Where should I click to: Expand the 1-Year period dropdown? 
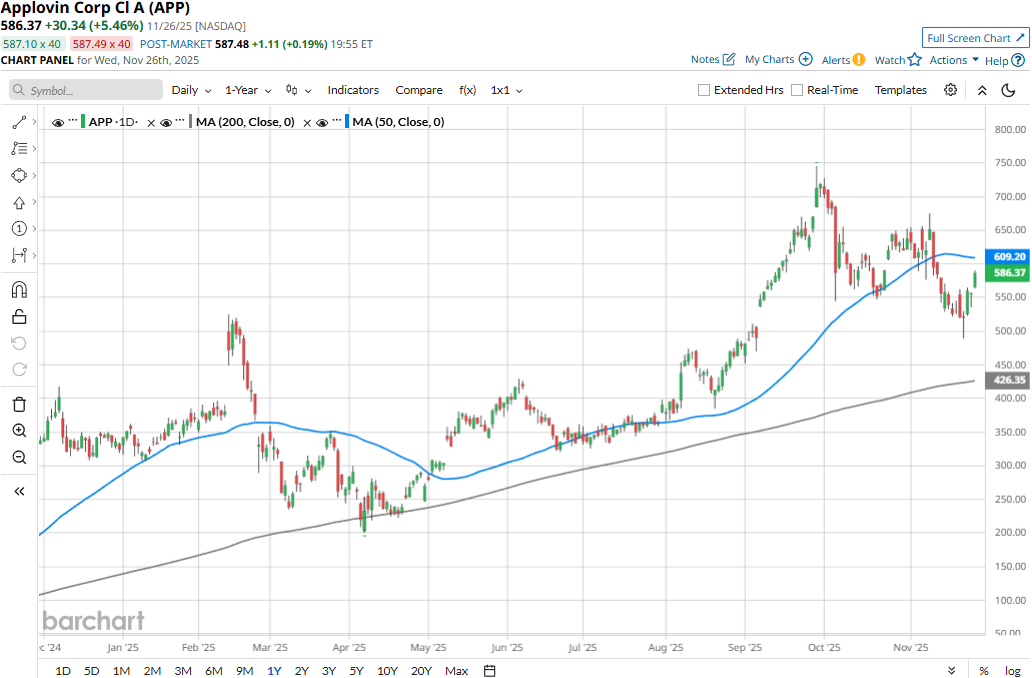pyautogui.click(x=247, y=90)
